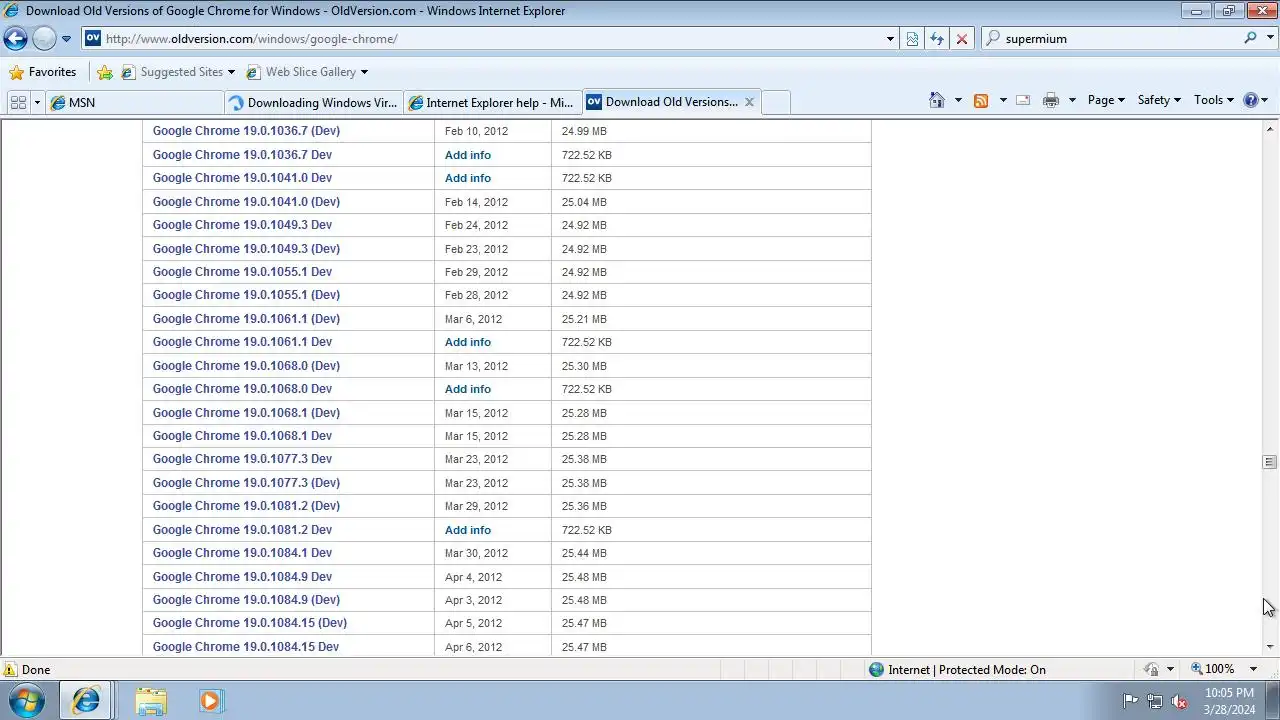The height and width of the screenshot is (720, 1280).
Task: Switch to Internet Explorer help tab
Action: click(492, 102)
